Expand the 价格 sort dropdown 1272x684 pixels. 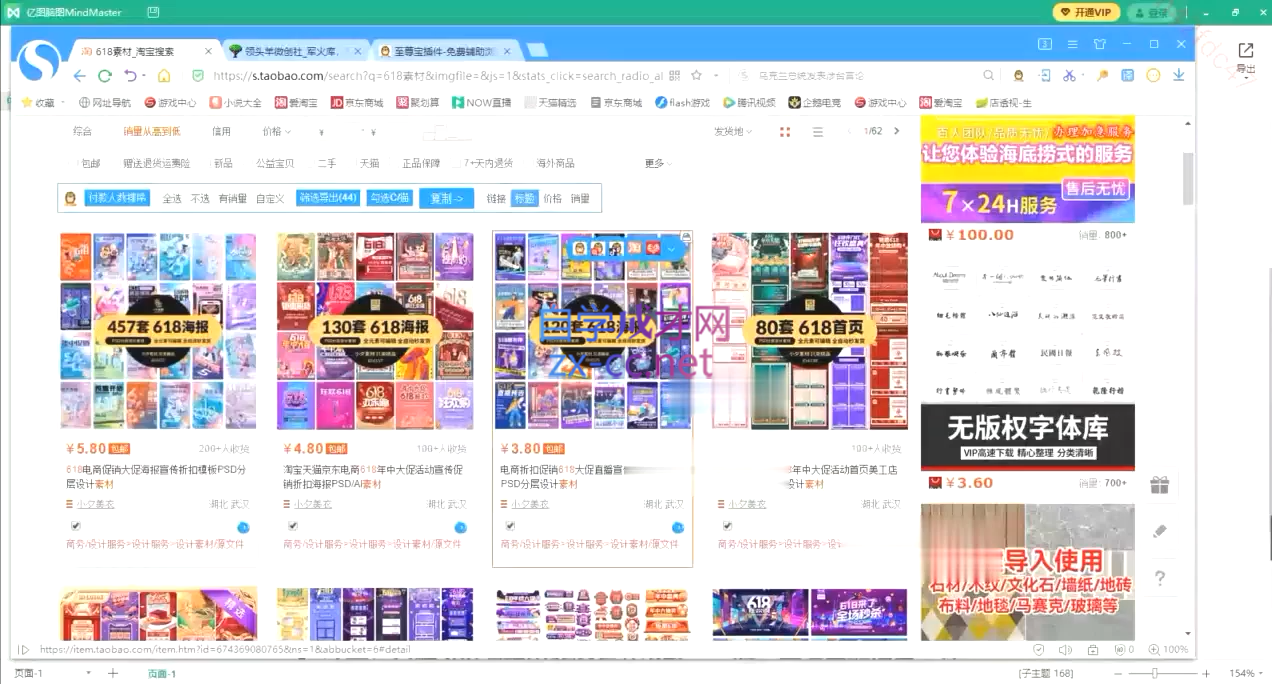click(275, 131)
